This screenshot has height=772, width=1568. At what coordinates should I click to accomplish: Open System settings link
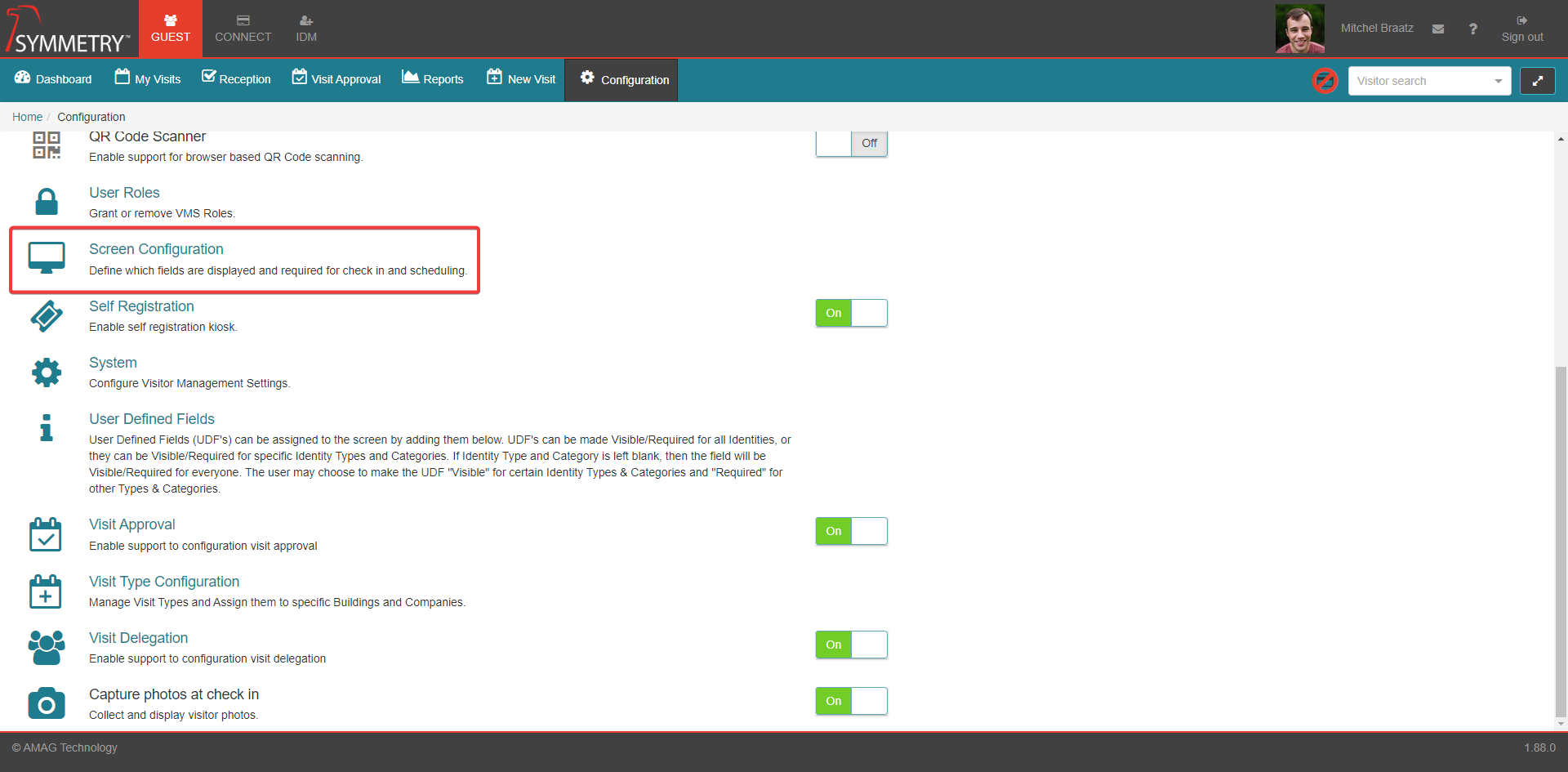(x=113, y=363)
